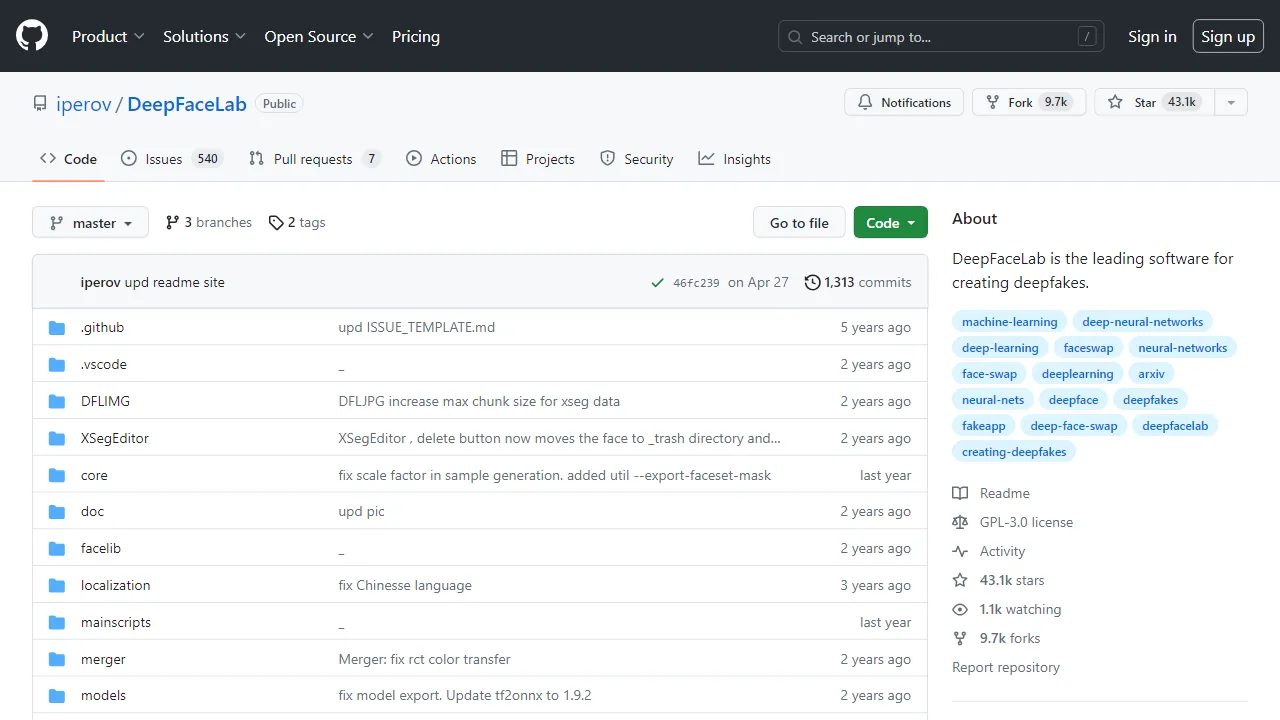Click the arxiv topic tag
The height and width of the screenshot is (720, 1280).
tap(1152, 374)
